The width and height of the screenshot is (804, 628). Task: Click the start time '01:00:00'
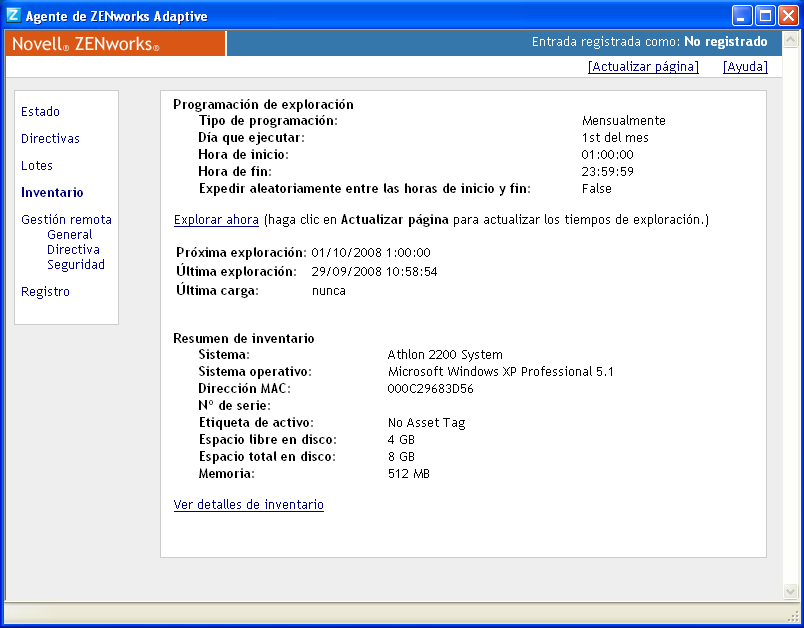tap(608, 154)
